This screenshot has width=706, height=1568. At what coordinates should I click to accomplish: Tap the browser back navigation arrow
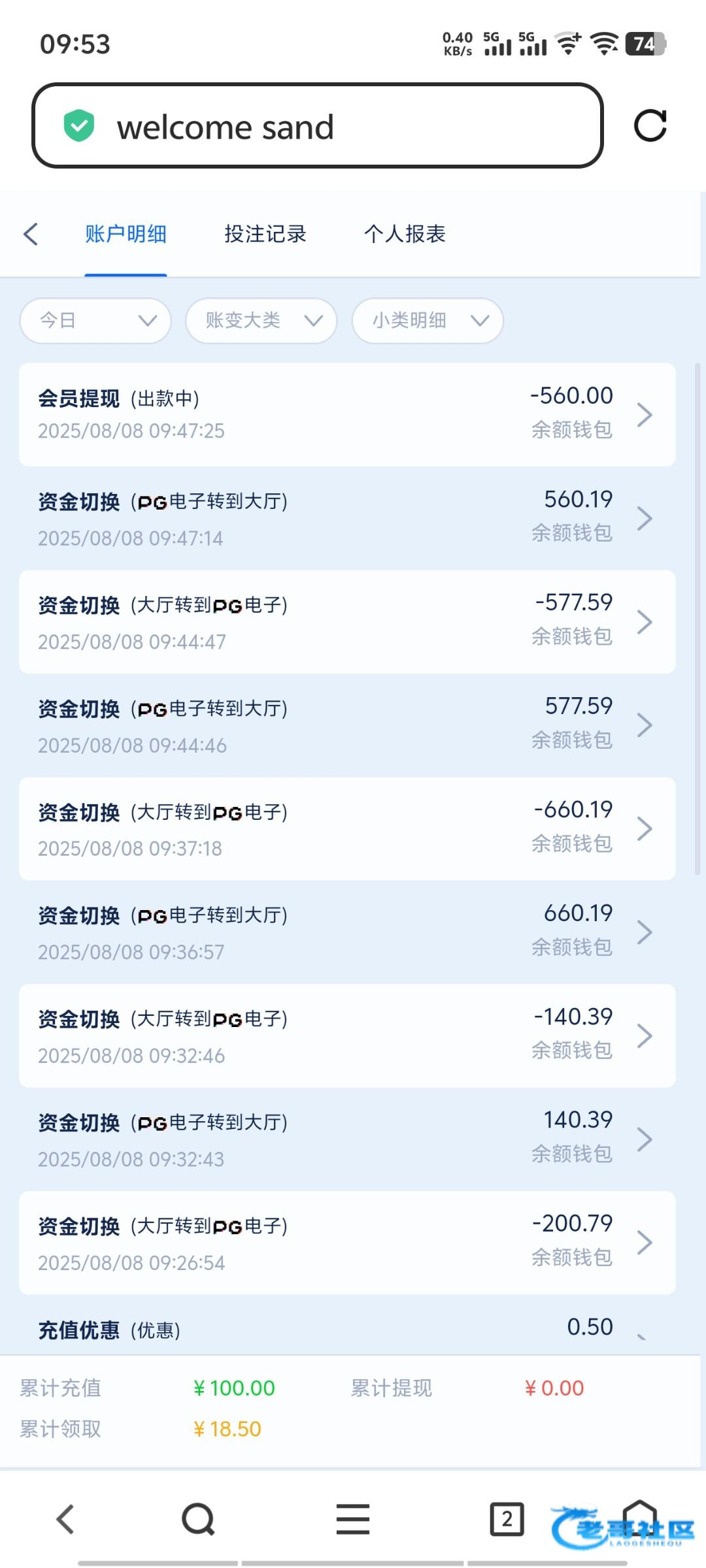[x=65, y=1519]
